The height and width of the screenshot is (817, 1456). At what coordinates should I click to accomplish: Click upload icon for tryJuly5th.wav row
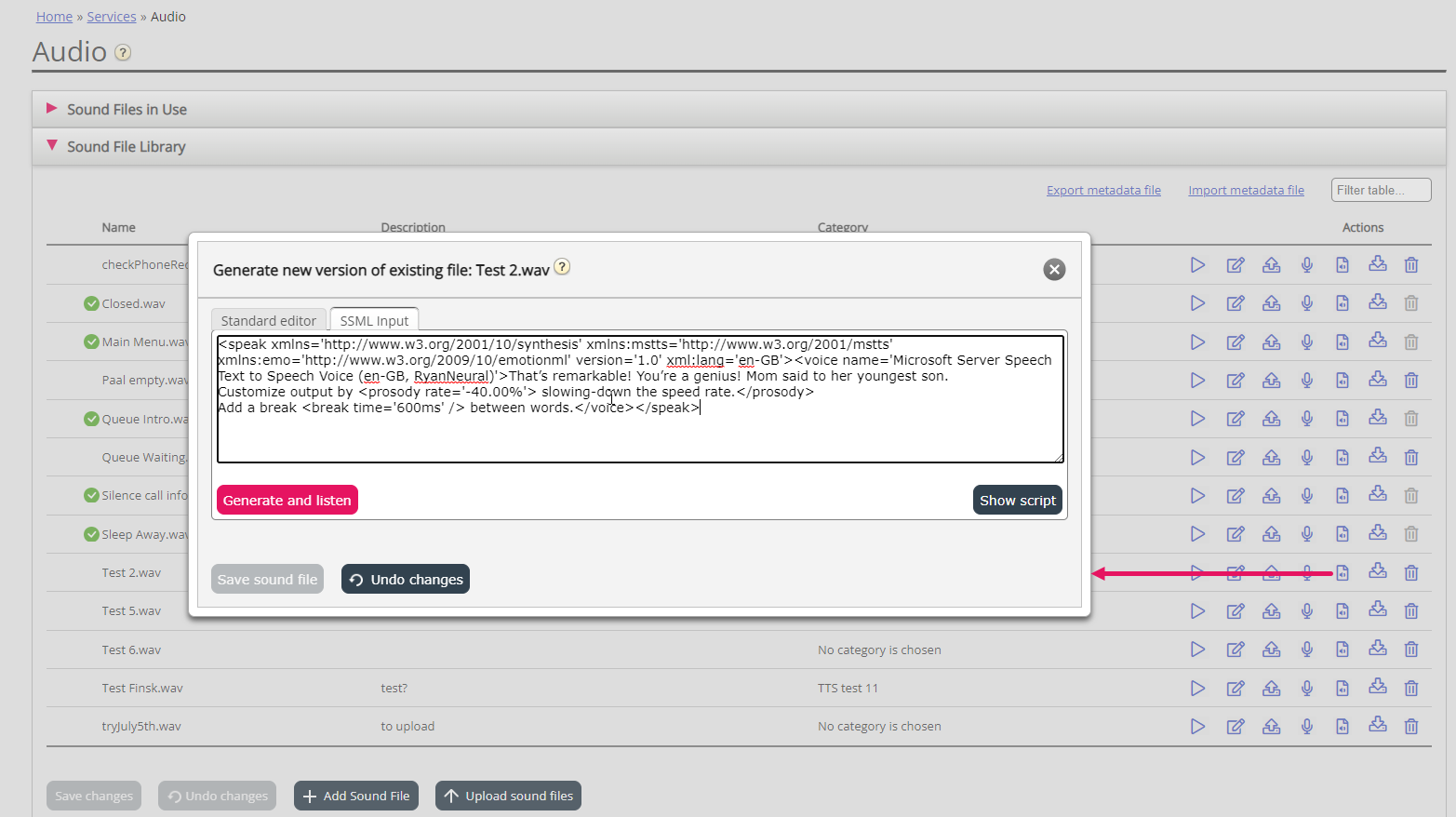pos(1271,727)
